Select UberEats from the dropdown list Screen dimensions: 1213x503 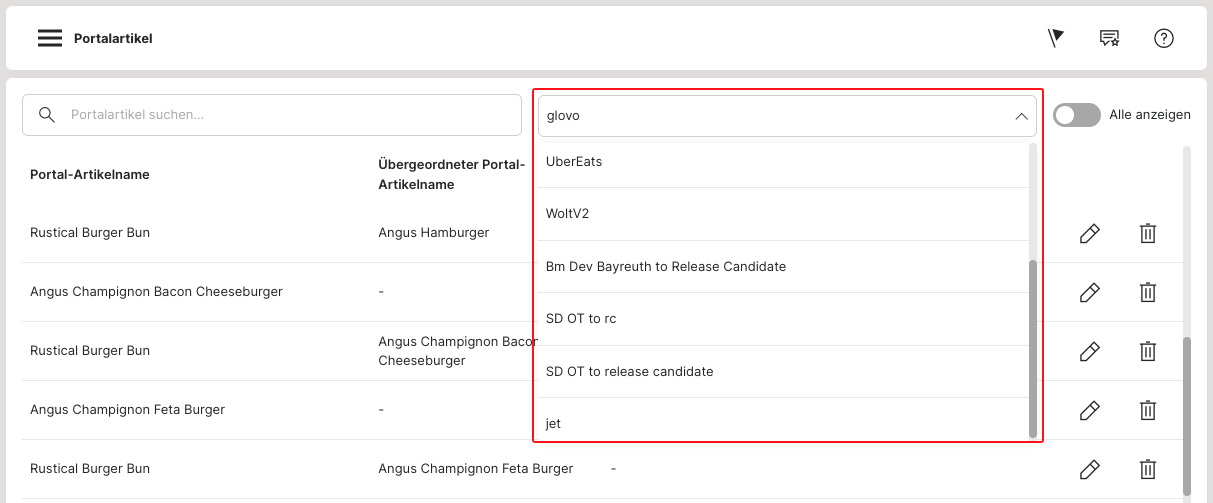tap(574, 162)
